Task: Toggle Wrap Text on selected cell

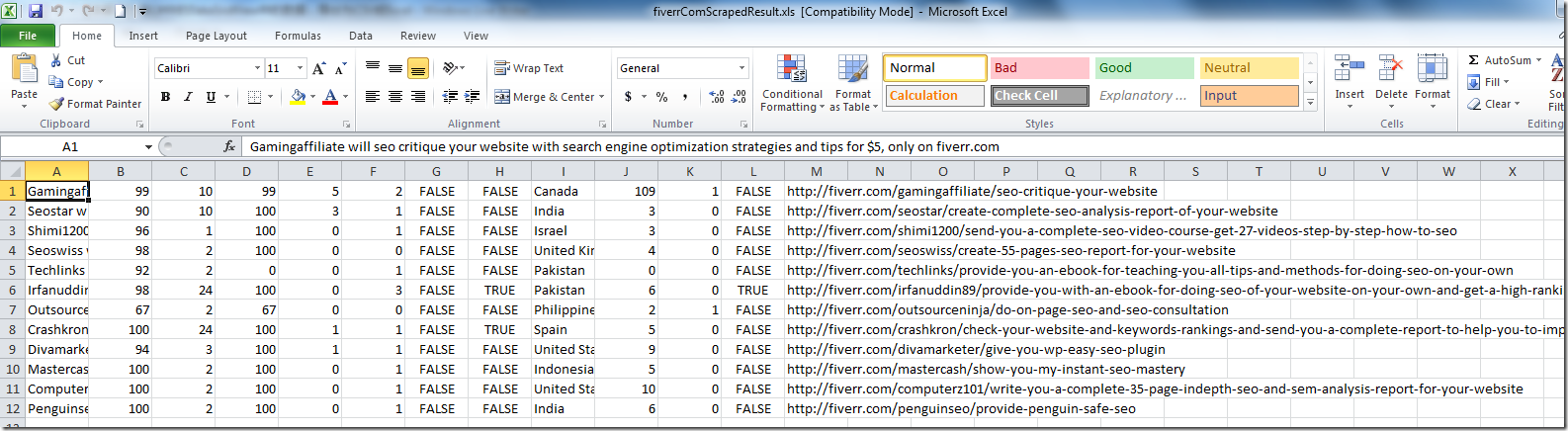Action: [x=529, y=68]
